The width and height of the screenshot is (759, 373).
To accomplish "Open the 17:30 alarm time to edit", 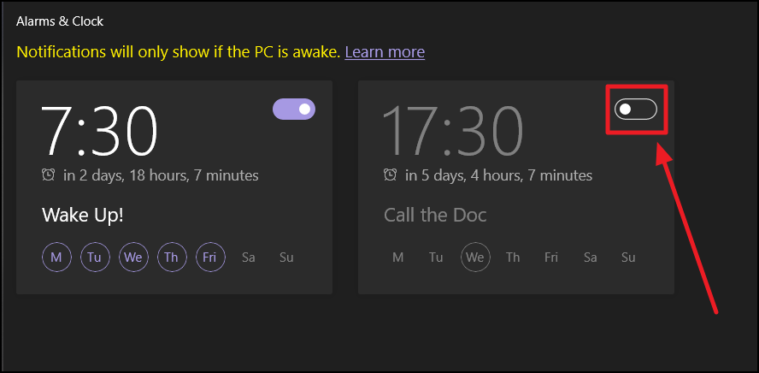I will coord(453,131).
